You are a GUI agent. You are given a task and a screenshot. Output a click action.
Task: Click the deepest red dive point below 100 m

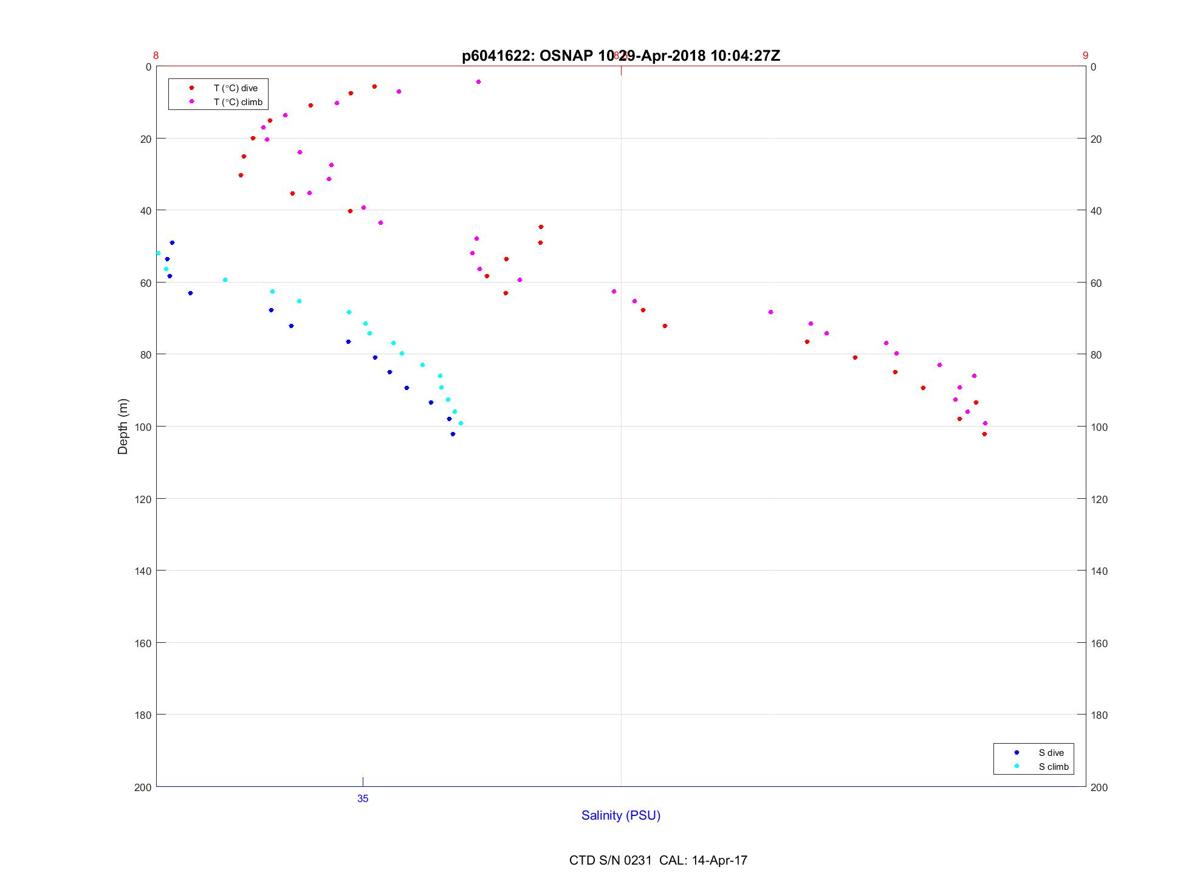984,434
